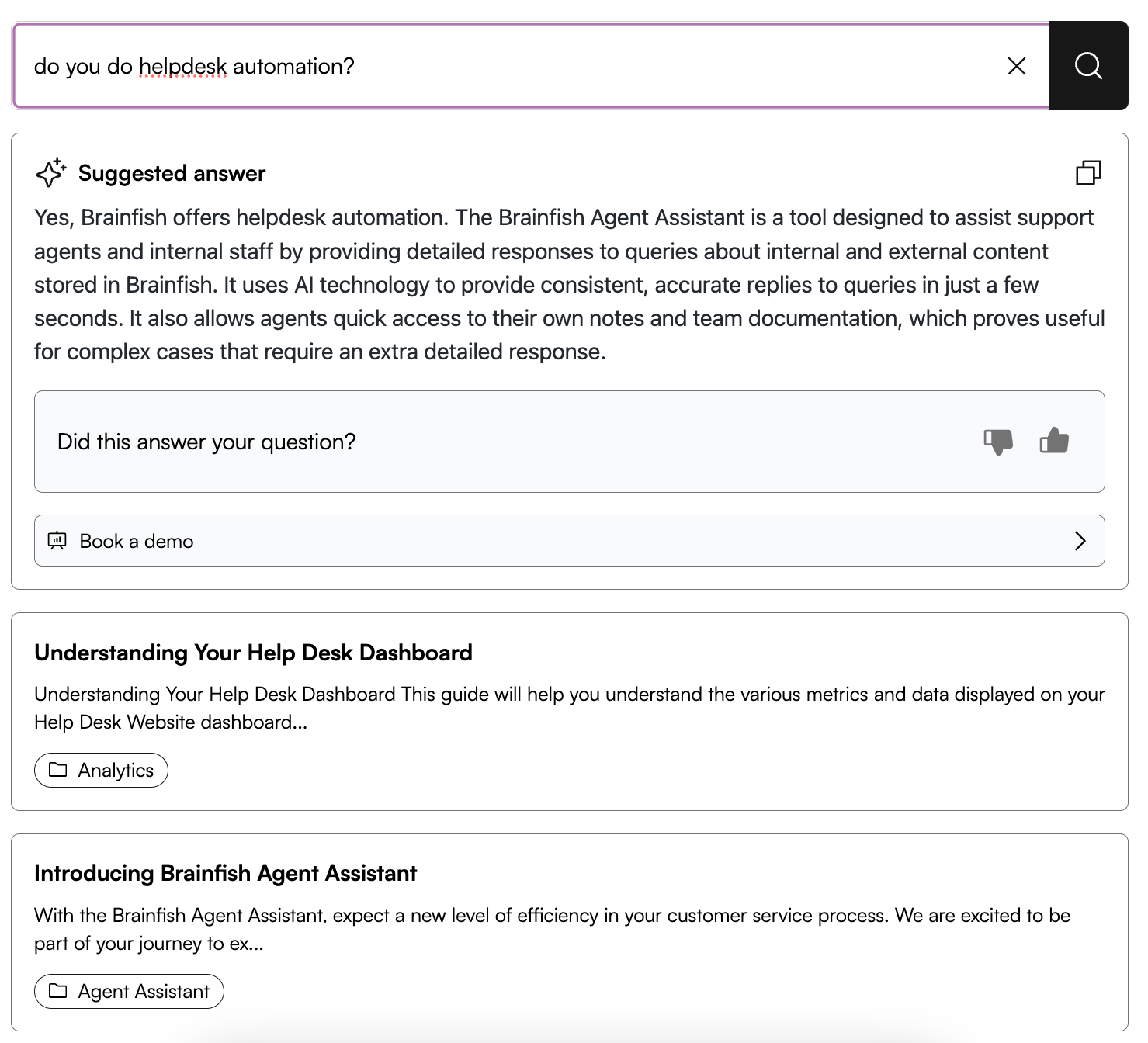Click the Suggested answer heading

pyautogui.click(x=172, y=173)
